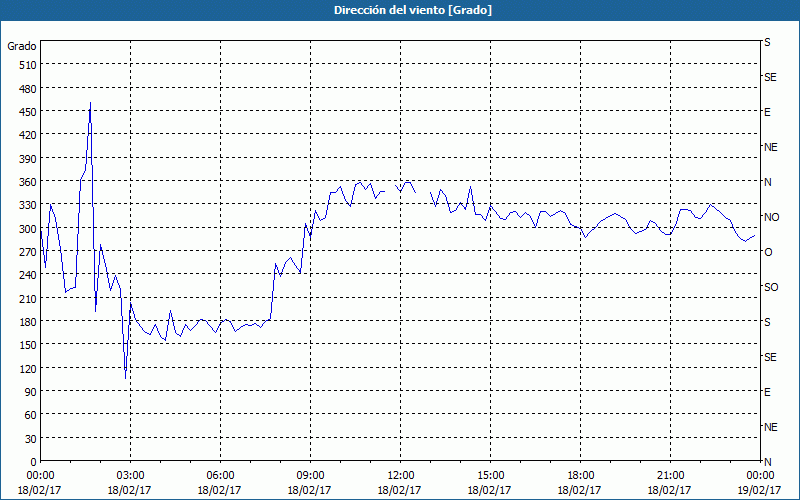Click the 510 value on the degree axis

tap(29, 65)
